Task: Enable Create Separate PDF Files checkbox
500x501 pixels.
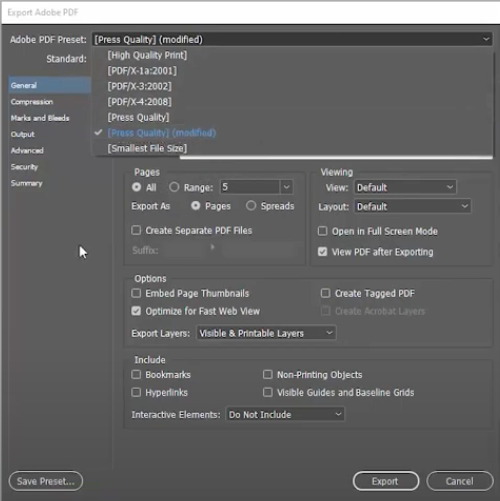Action: click(x=136, y=230)
